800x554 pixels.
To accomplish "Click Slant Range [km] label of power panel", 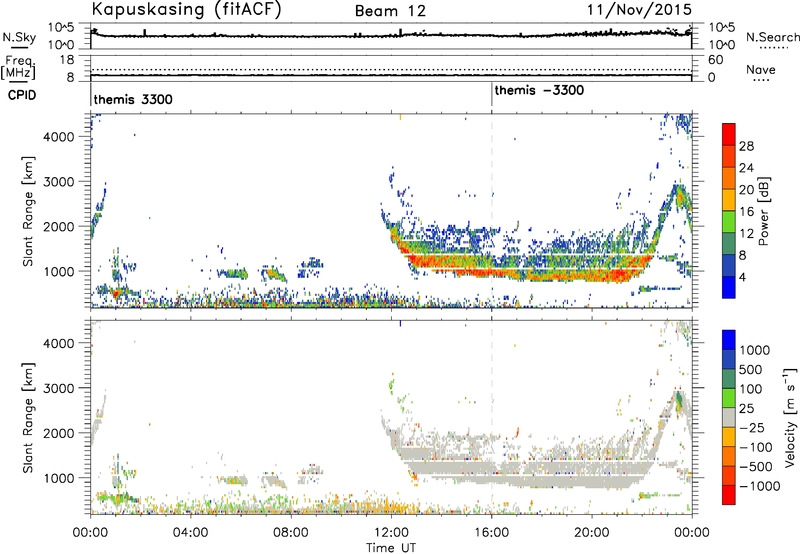I will click(x=29, y=211).
